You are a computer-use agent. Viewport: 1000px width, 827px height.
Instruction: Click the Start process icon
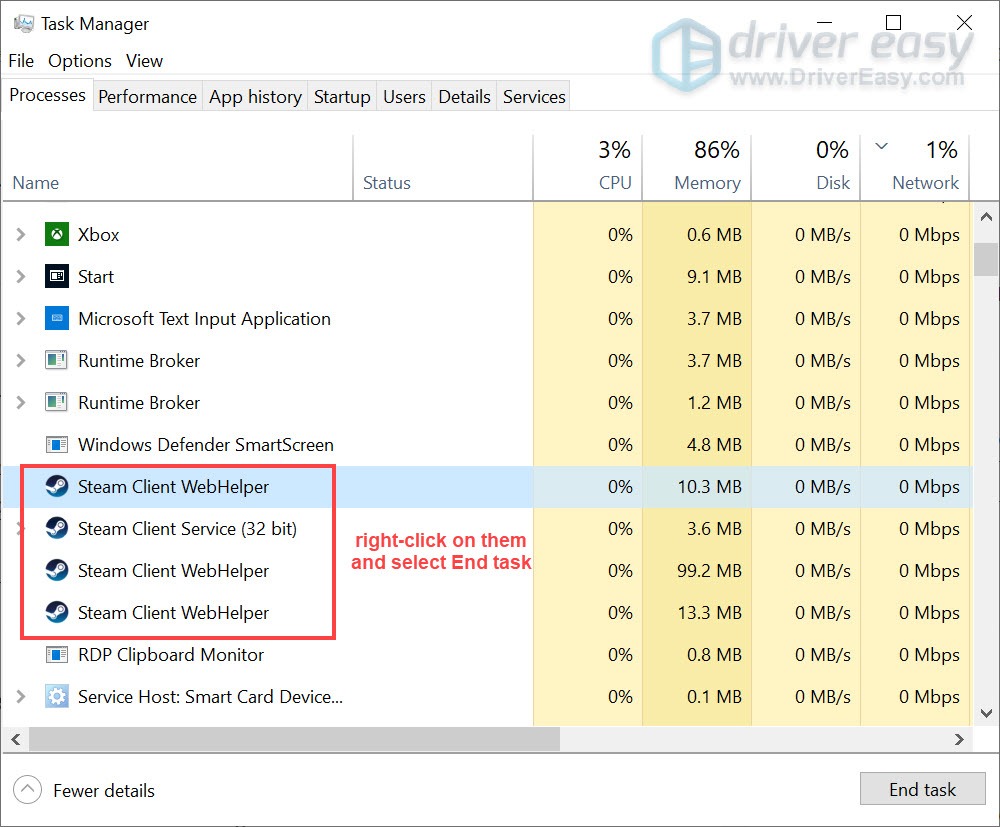(x=57, y=277)
